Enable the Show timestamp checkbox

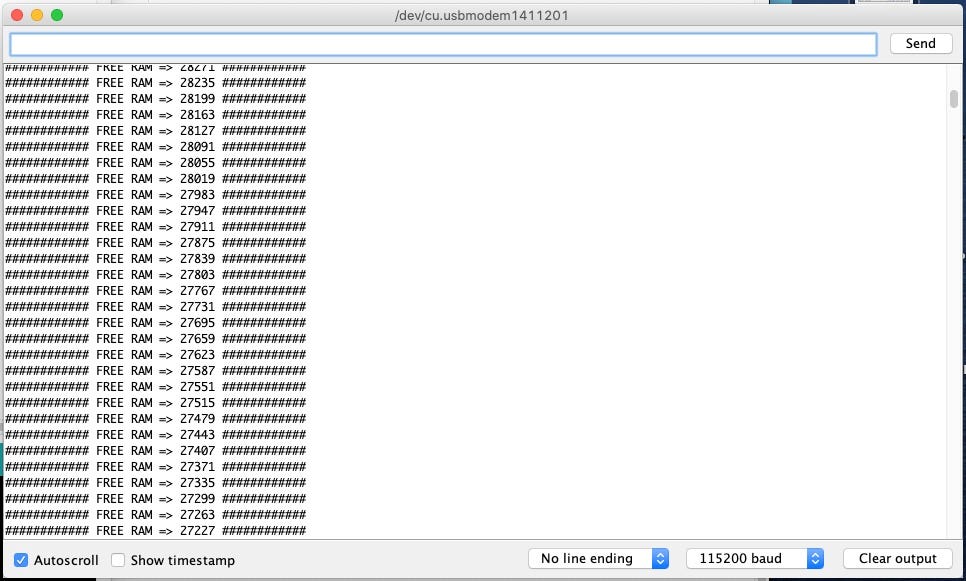pyautogui.click(x=118, y=560)
